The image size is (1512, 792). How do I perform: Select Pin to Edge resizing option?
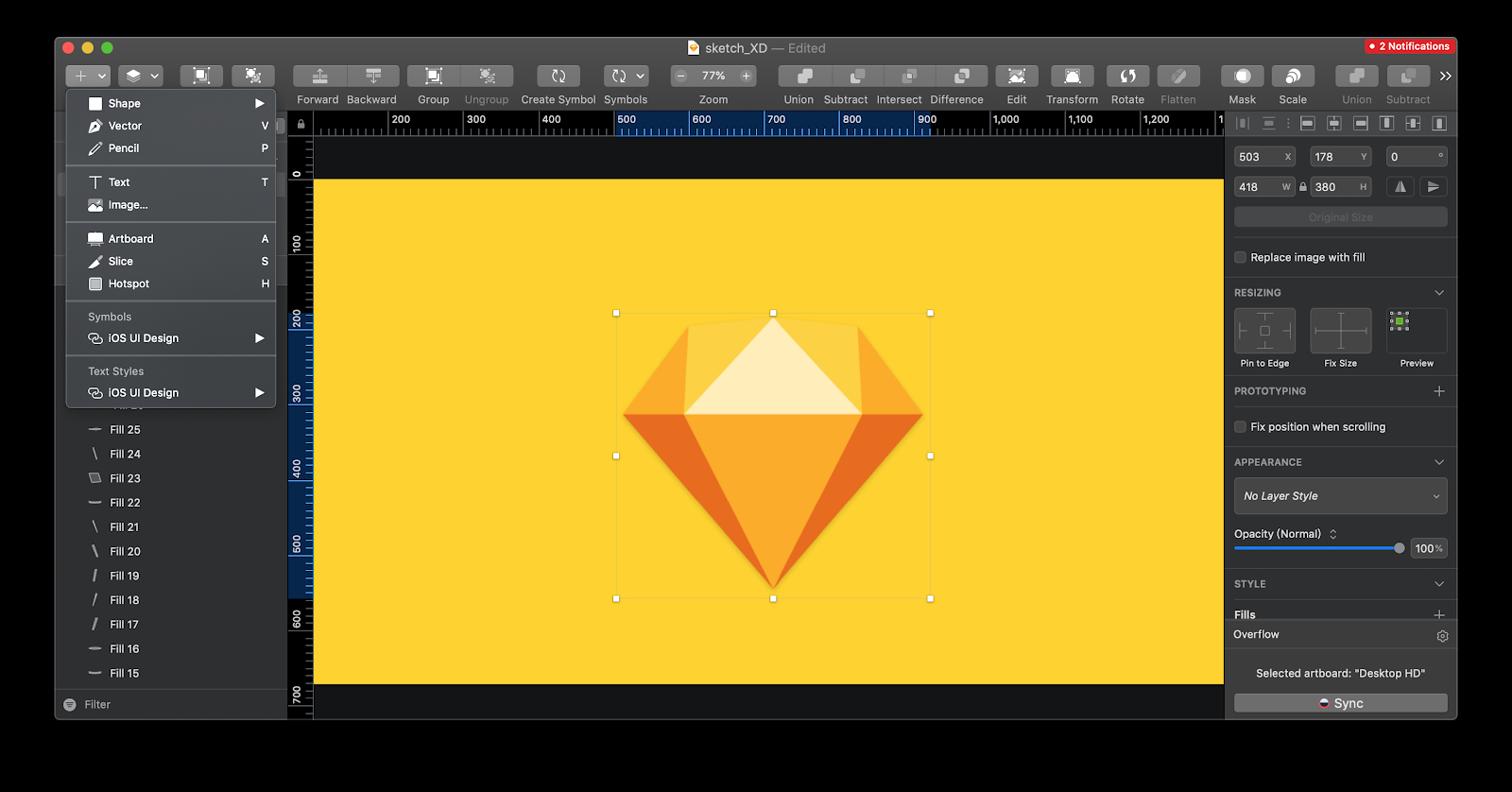pos(1264,331)
